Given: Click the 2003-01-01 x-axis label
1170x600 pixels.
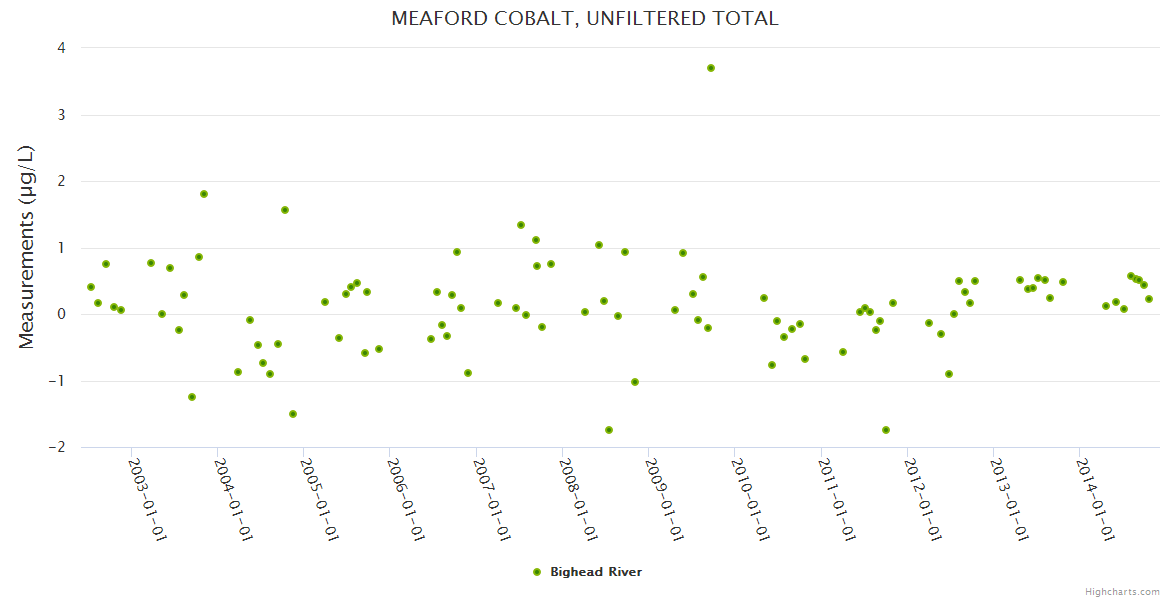Looking at the screenshot, I should point(147,499).
